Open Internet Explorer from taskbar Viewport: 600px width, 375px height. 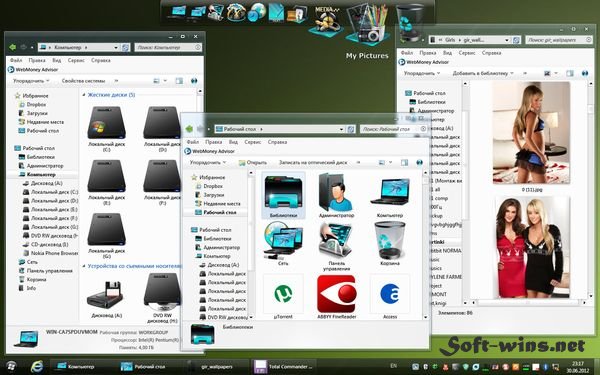coord(37,366)
